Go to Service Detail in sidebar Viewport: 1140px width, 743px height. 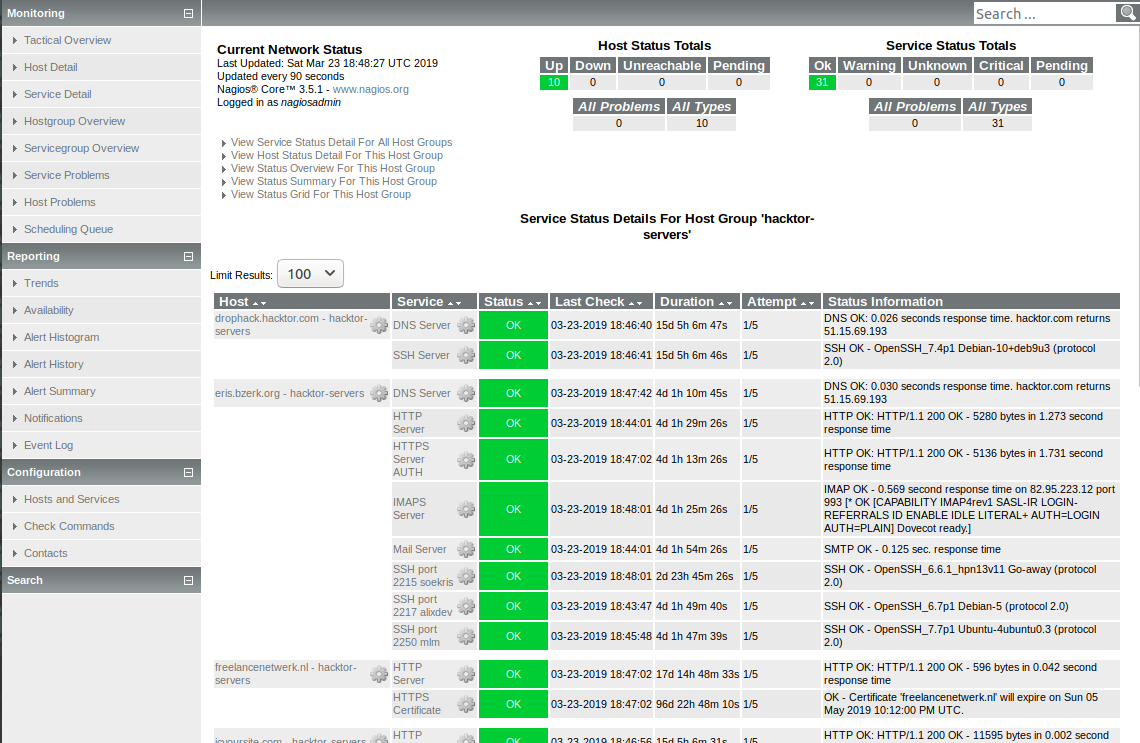pyautogui.click(x=57, y=94)
